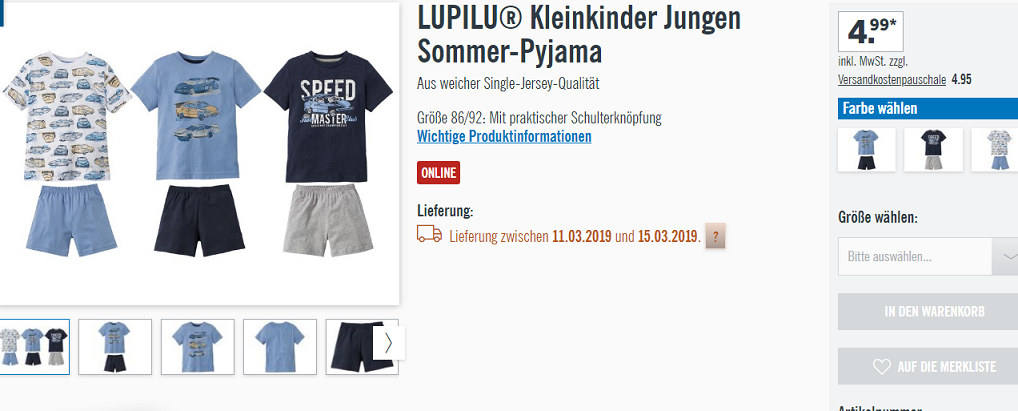Click next arrow in thumbnail carousel
The image size is (1018, 411).
388,342
